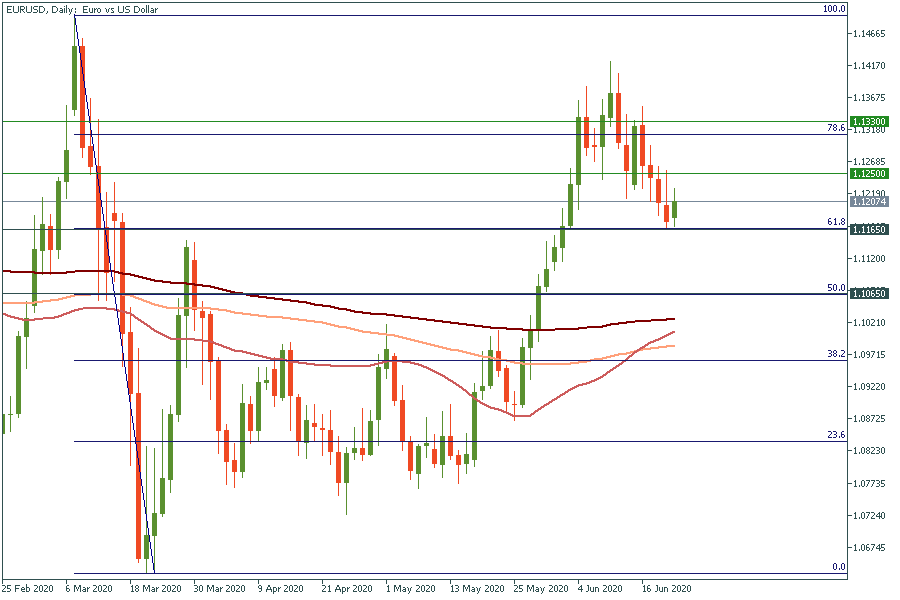Click the 23.6 Fibonacci level label
Viewport: 900px width, 600px height.
[x=836, y=435]
